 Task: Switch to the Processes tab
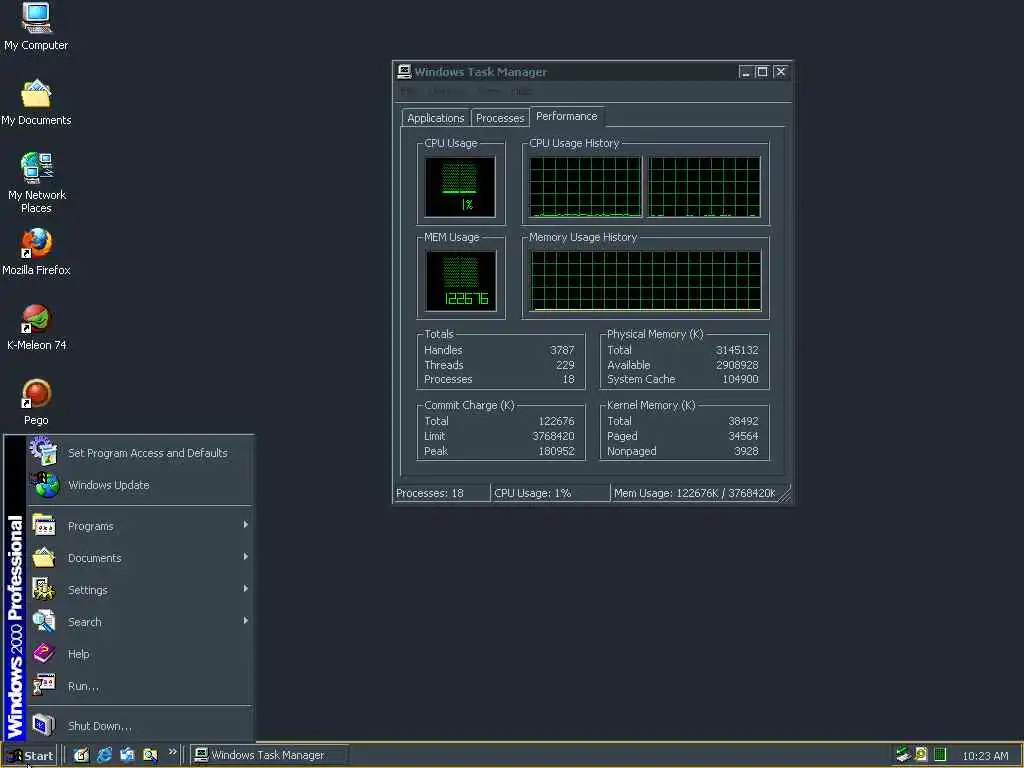click(x=500, y=118)
